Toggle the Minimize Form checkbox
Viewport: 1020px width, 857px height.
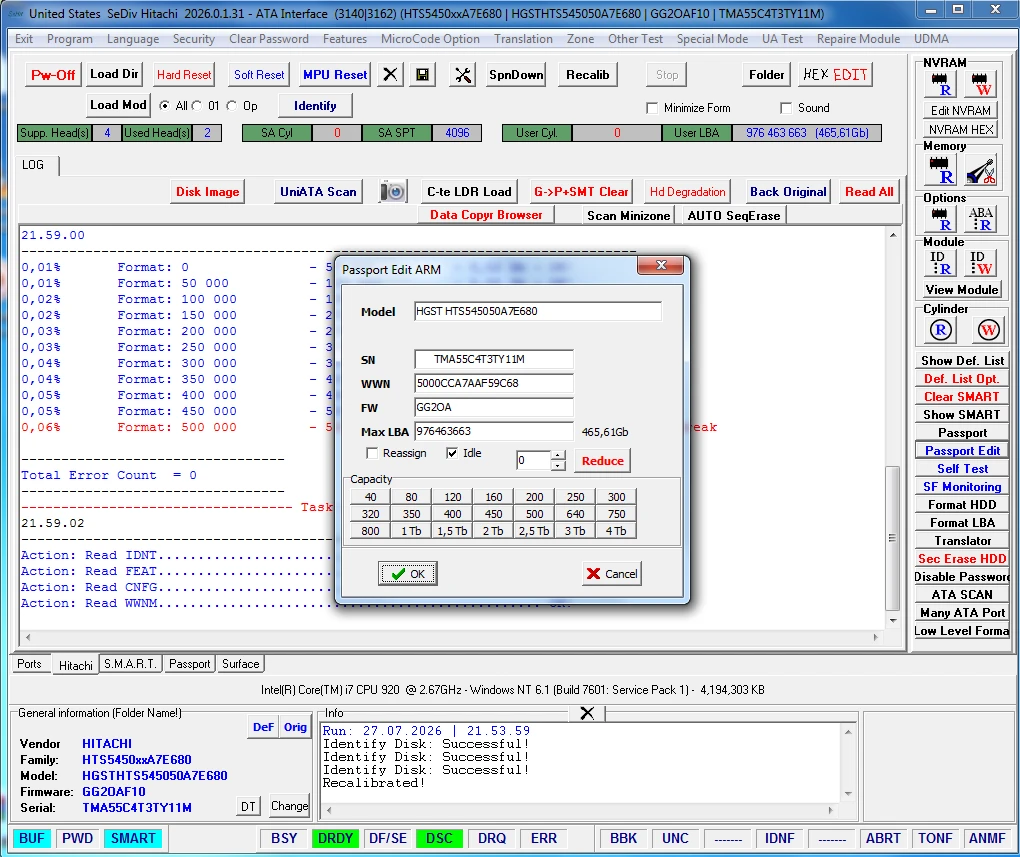652,108
